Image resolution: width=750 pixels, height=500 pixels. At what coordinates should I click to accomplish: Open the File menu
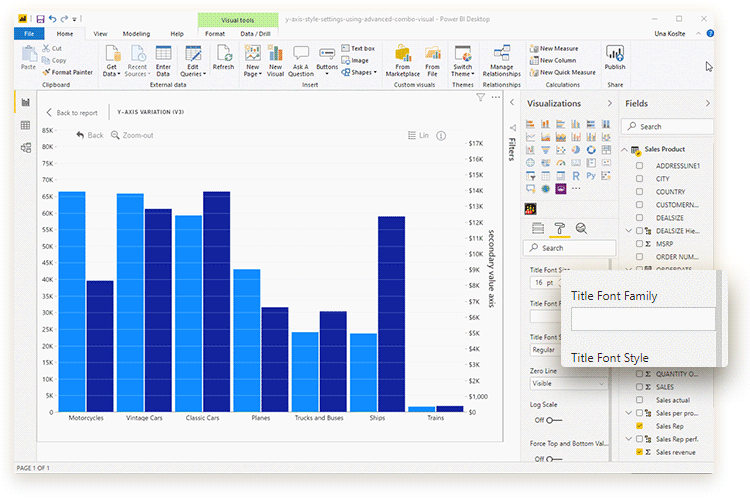click(29, 33)
